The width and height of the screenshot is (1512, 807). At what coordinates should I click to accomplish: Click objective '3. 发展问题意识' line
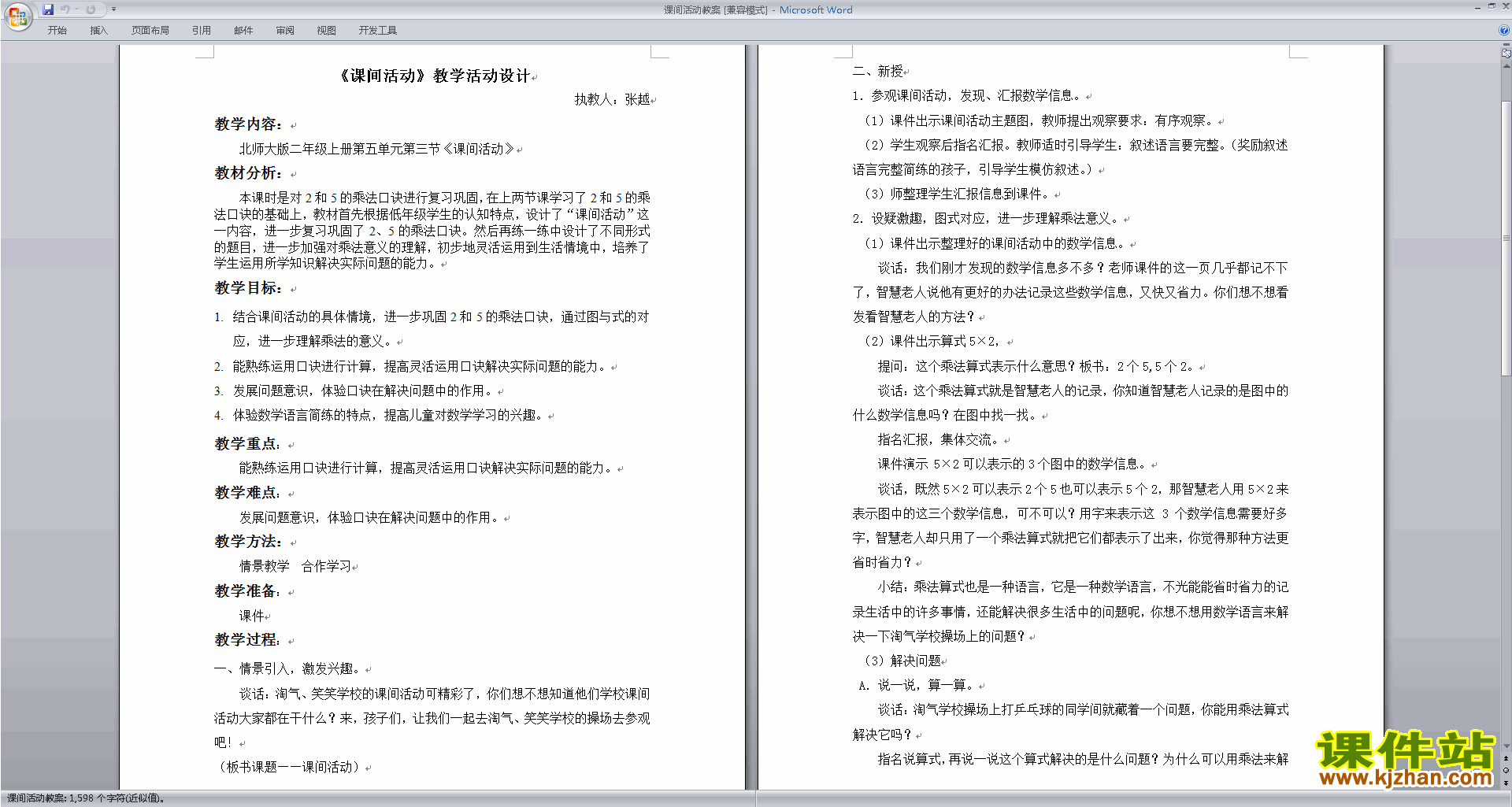click(x=354, y=391)
